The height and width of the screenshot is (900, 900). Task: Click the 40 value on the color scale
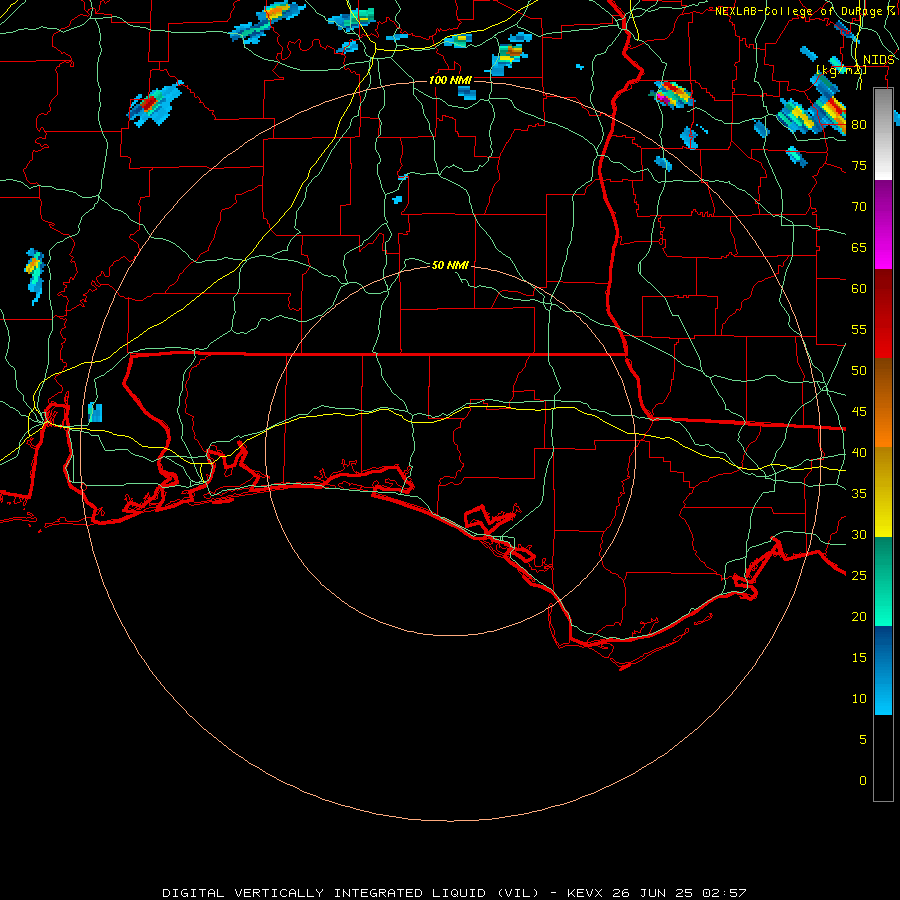click(x=859, y=452)
